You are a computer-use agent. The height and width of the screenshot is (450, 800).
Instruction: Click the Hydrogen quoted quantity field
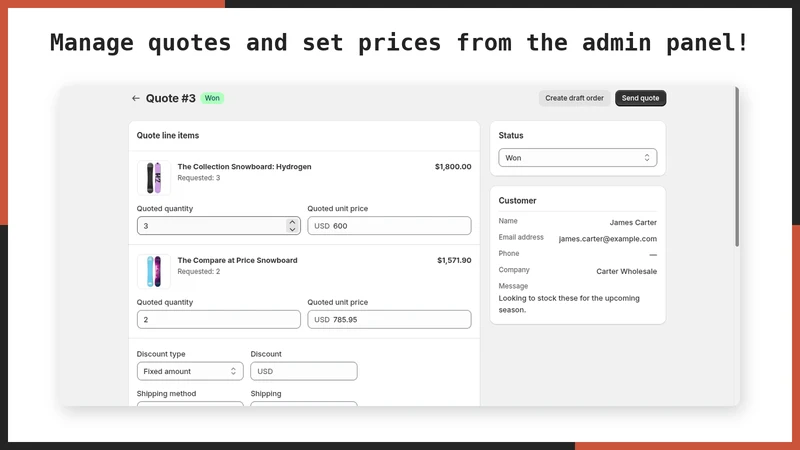point(218,226)
